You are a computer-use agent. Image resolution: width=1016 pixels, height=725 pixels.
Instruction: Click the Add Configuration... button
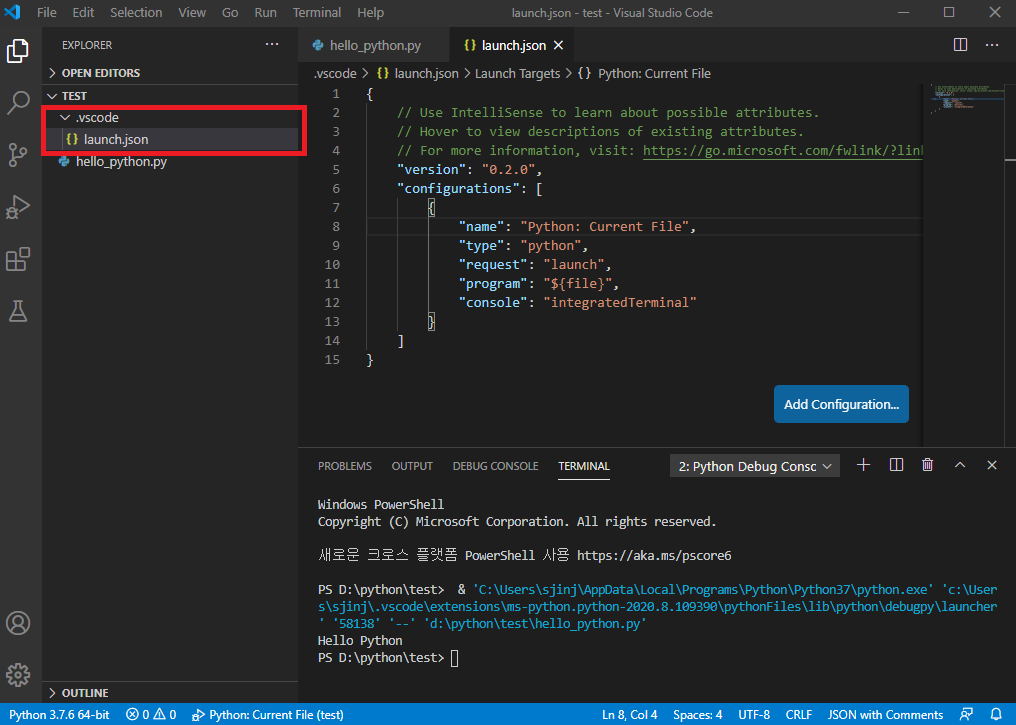(841, 404)
